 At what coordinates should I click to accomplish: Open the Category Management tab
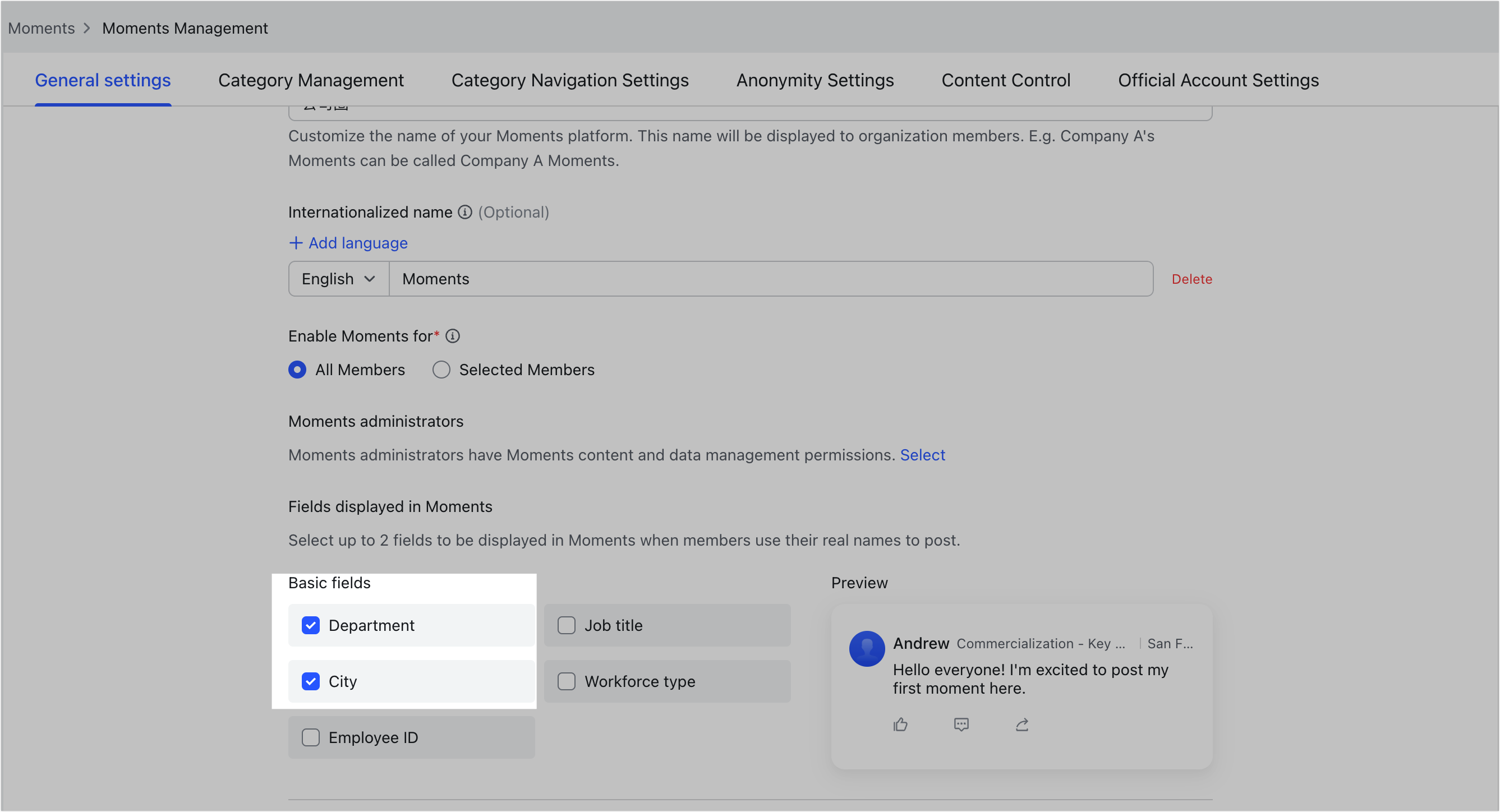tap(311, 80)
